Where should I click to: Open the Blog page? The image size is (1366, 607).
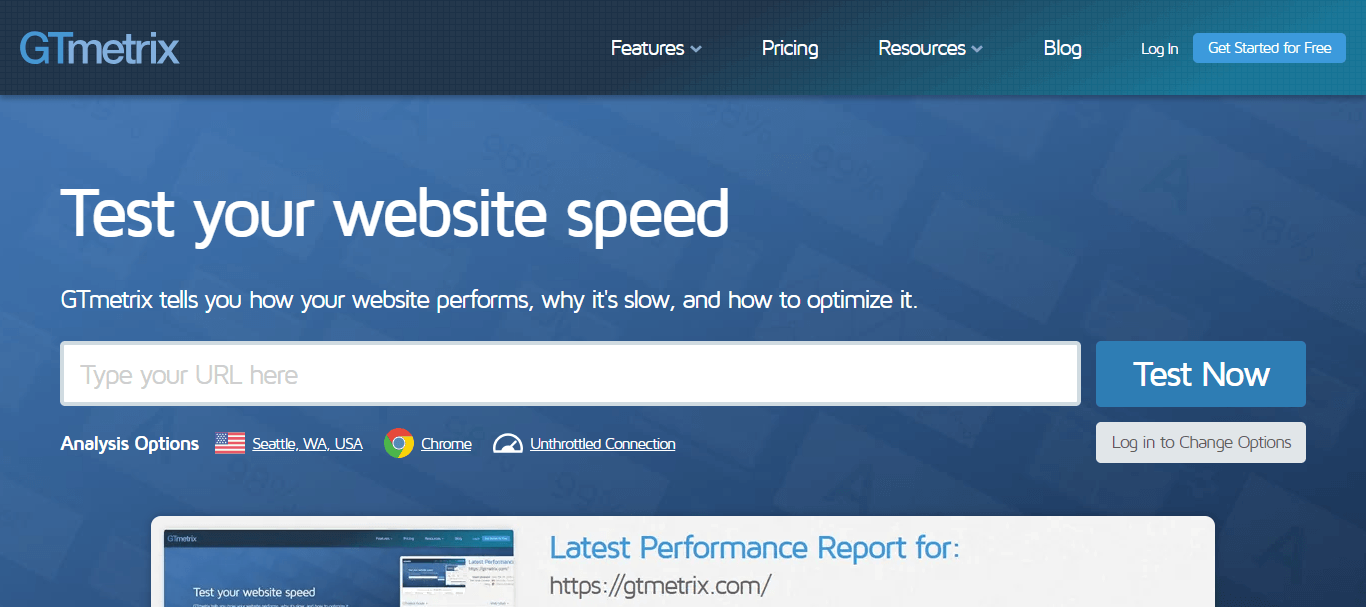point(1062,48)
